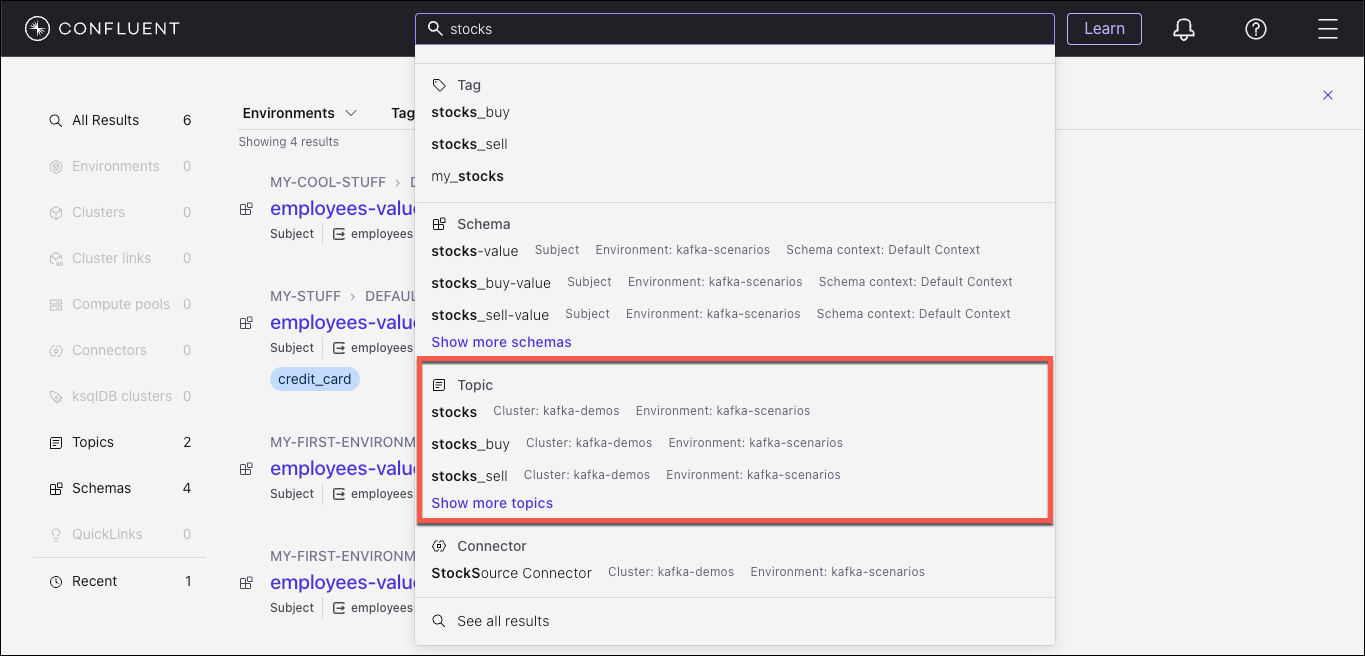The image size is (1365, 656).
Task: Click See all results at the bottom
Action: point(503,620)
